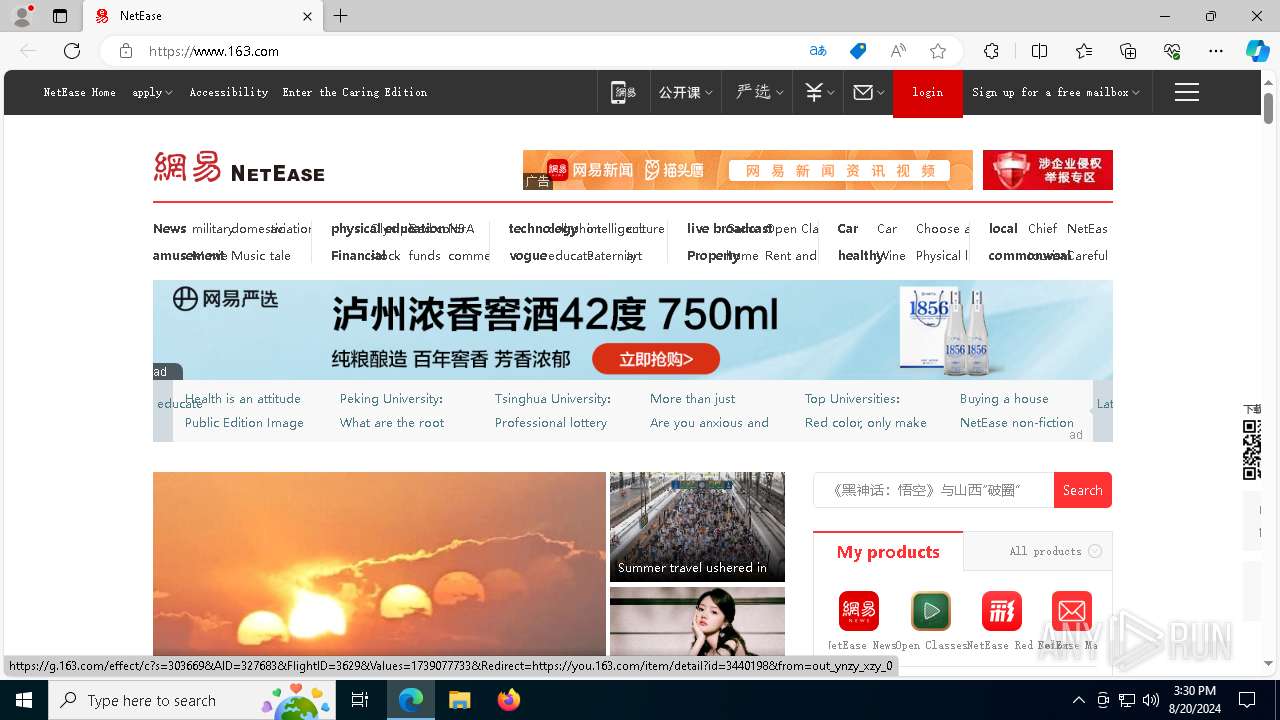Click the NetEase mobile phone icon

point(624,92)
